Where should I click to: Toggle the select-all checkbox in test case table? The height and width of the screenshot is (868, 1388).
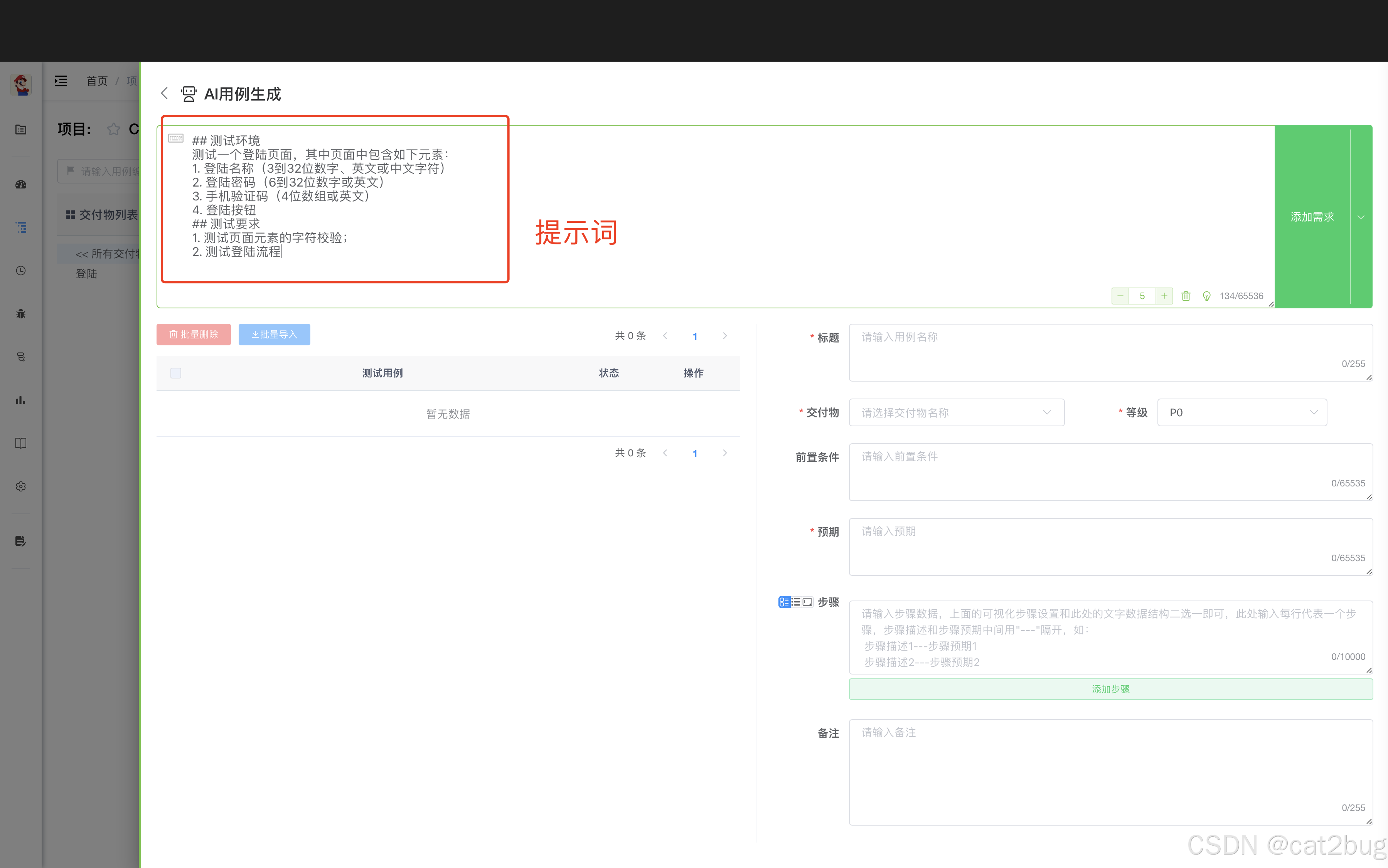point(176,373)
